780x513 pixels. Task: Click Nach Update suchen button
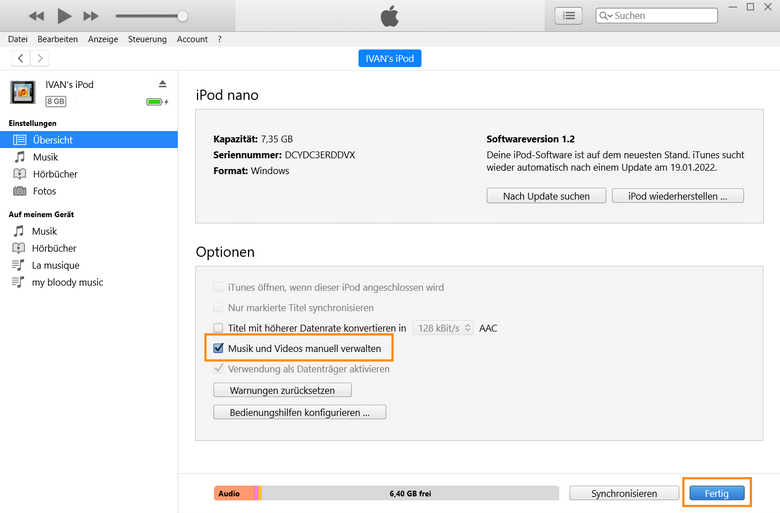pos(546,196)
